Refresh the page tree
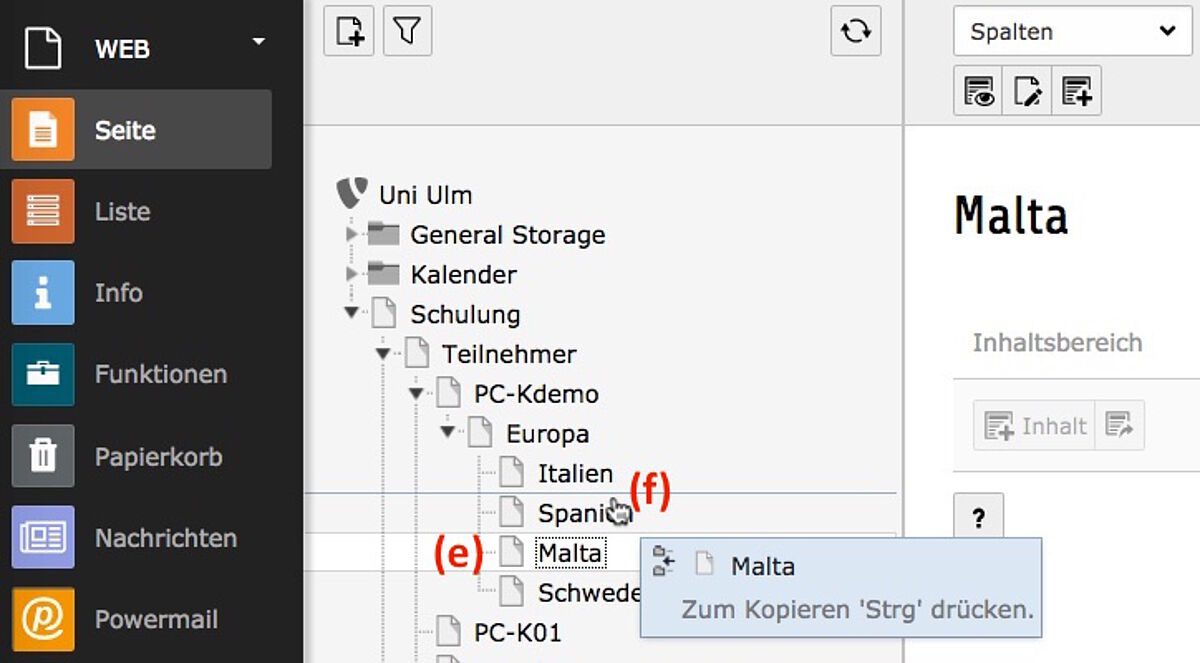This screenshot has height=663, width=1200. 856,31
